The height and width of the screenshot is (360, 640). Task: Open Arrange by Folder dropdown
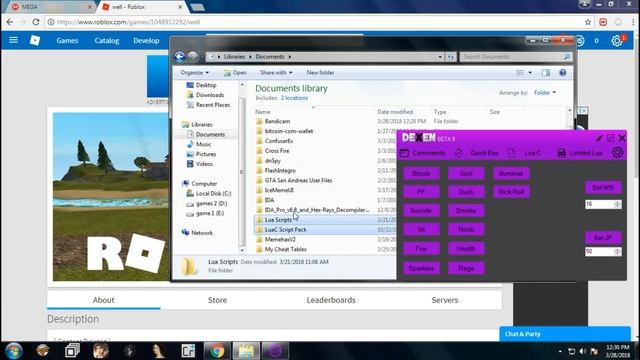point(545,93)
